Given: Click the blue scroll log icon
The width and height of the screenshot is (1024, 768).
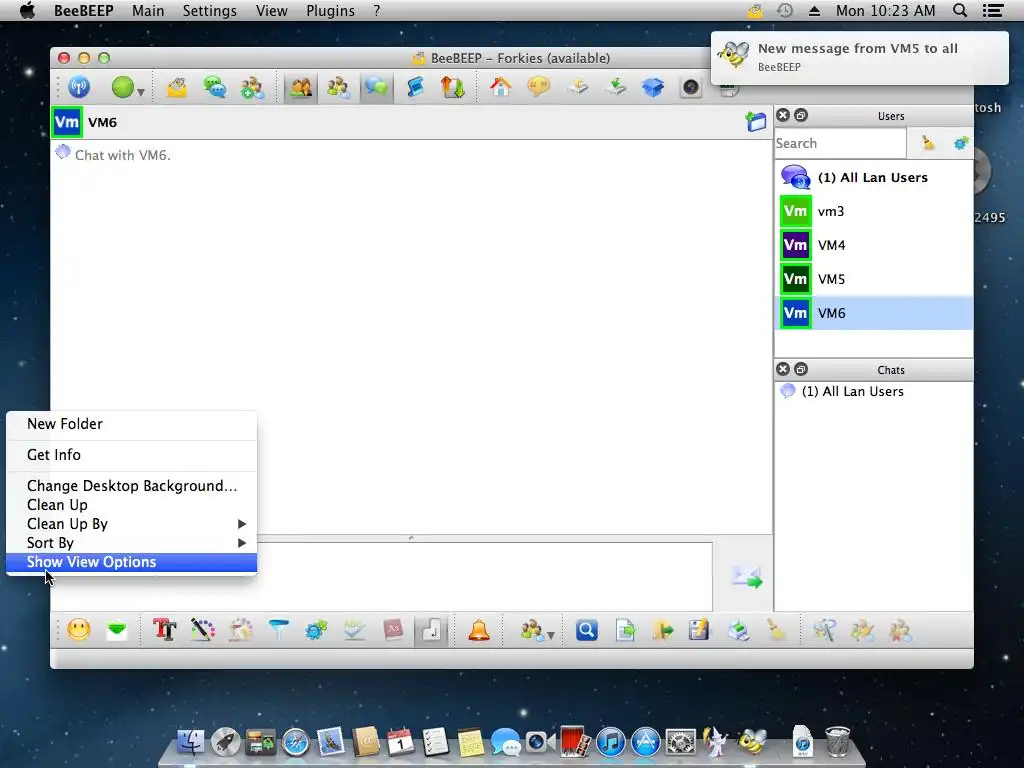Looking at the screenshot, I should coord(414,87).
